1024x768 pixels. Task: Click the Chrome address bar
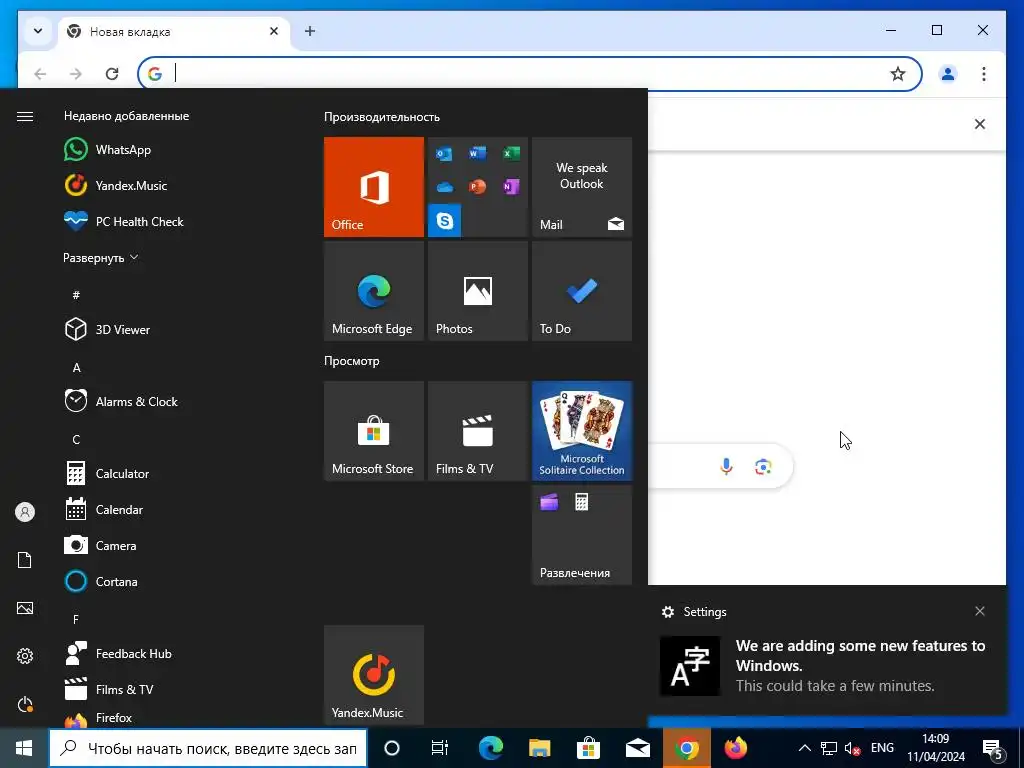point(529,74)
